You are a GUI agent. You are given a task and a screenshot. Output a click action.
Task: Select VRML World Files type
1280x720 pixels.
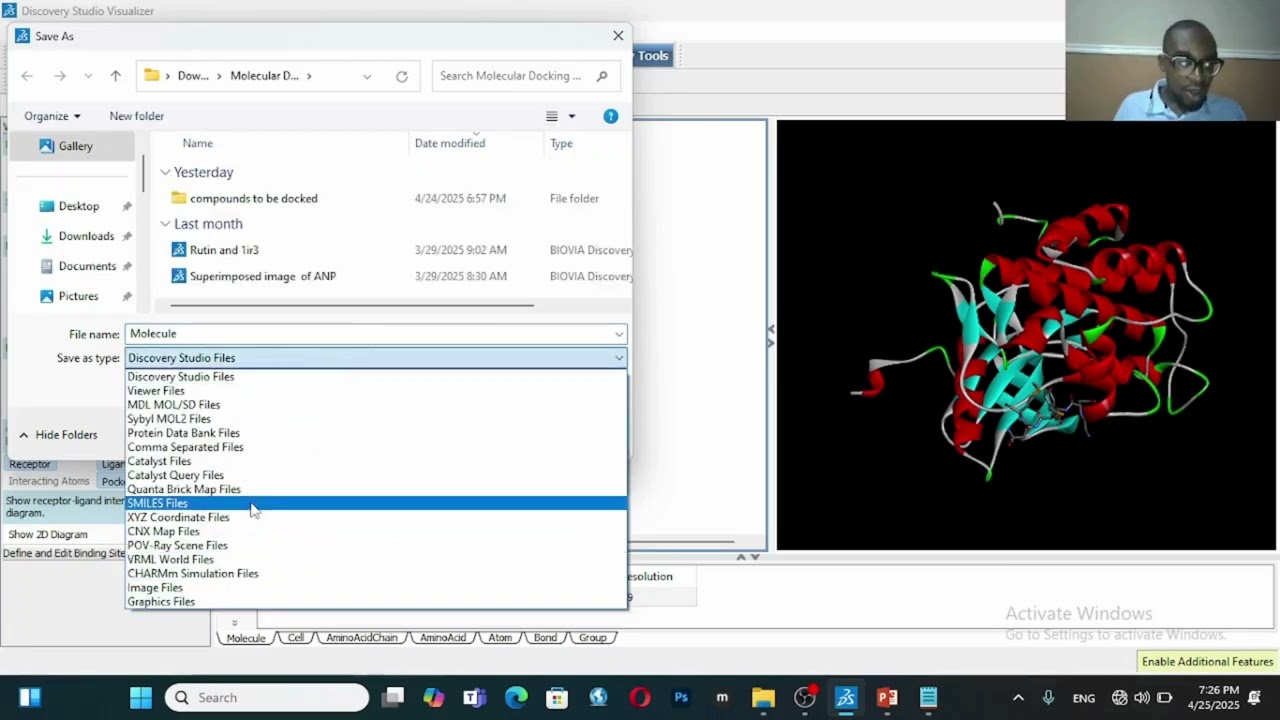(376, 559)
